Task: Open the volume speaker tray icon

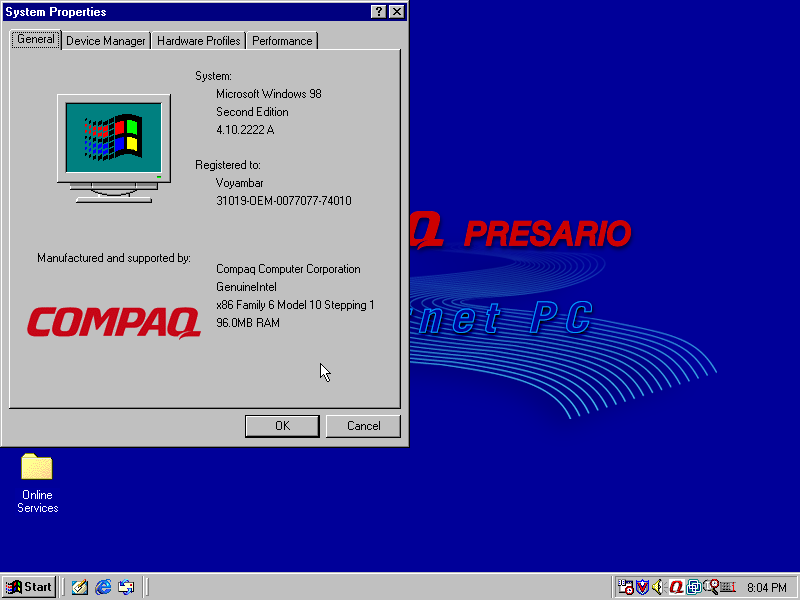Action: tap(658, 587)
